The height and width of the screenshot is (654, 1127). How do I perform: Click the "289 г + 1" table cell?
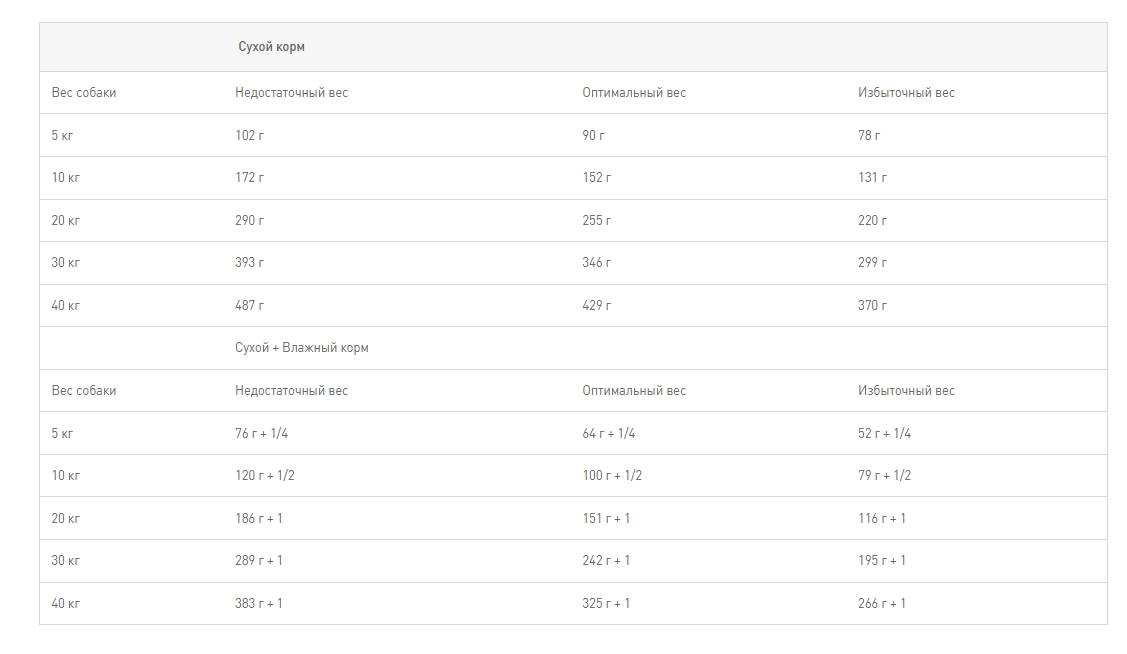click(x=259, y=561)
